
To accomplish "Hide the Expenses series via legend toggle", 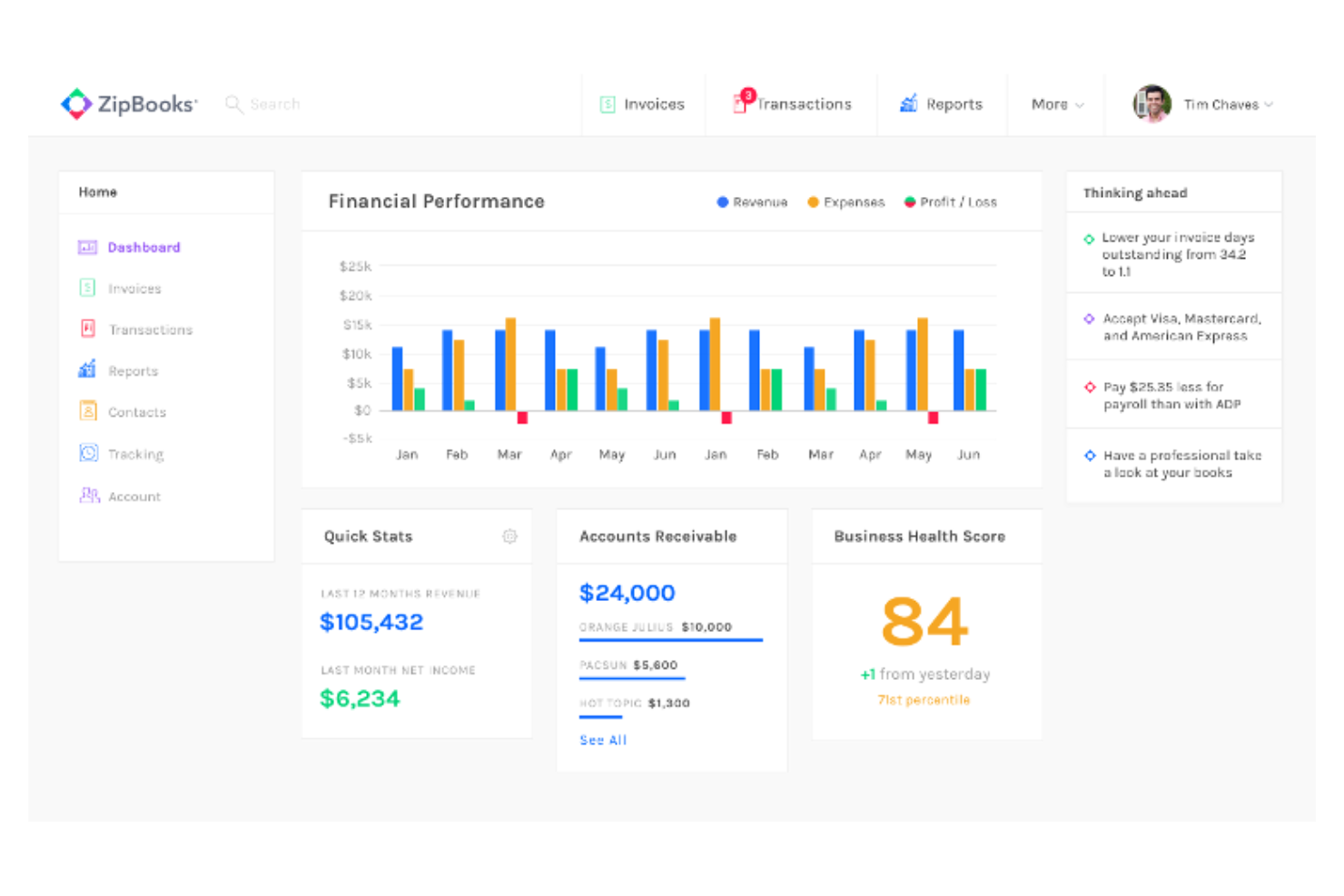I will [x=845, y=202].
